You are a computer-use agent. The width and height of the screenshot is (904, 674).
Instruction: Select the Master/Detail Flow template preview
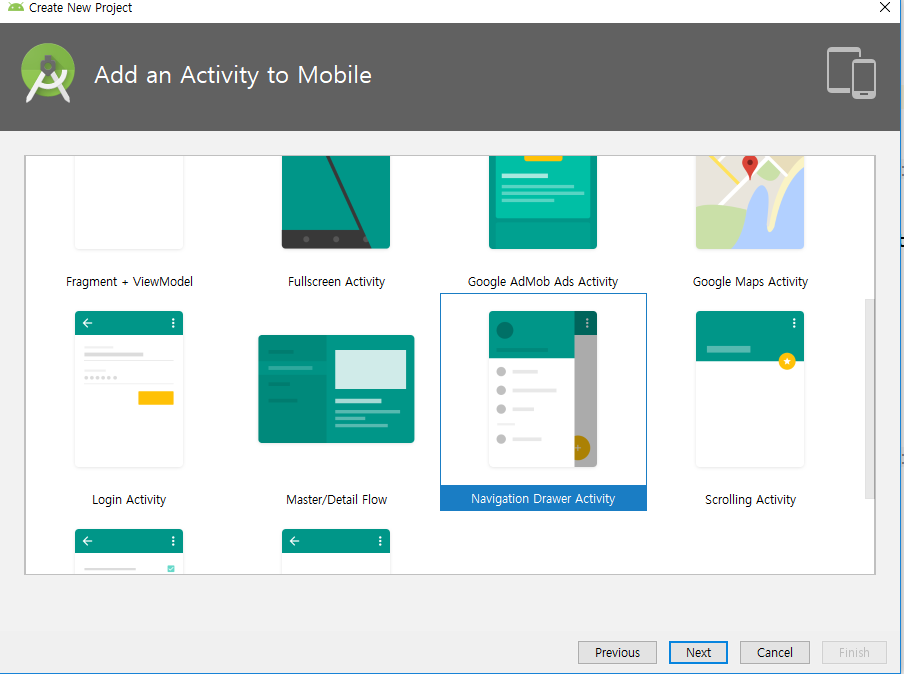(x=336, y=389)
